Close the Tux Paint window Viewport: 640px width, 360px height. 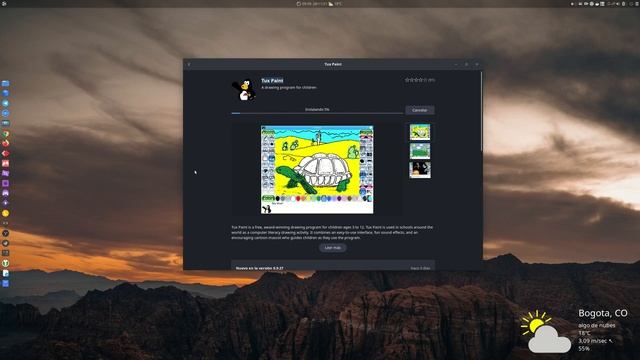point(477,64)
